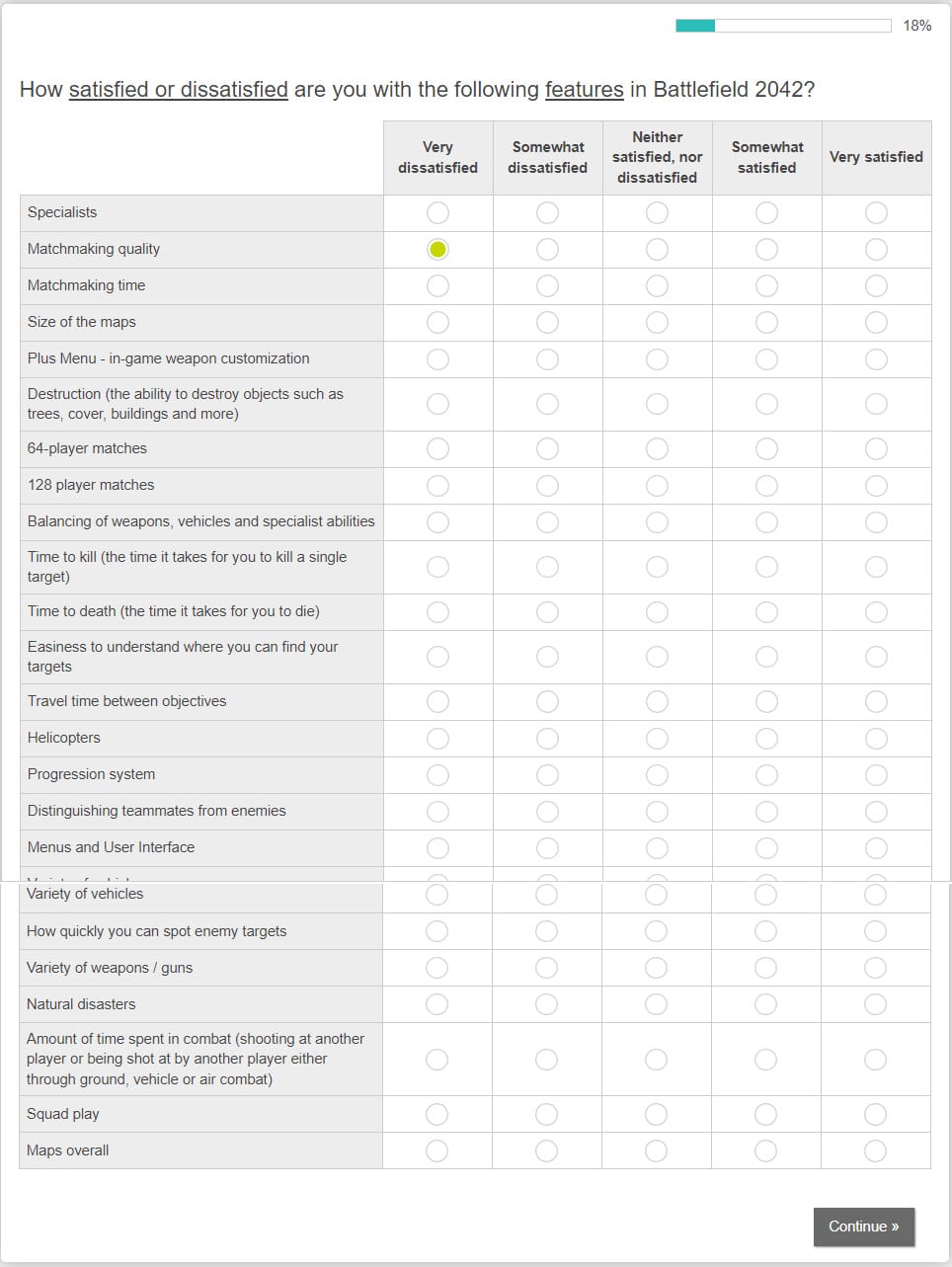Choose Somewhat satisfied for Matchmaking time
952x1267 pixels.
click(x=766, y=286)
